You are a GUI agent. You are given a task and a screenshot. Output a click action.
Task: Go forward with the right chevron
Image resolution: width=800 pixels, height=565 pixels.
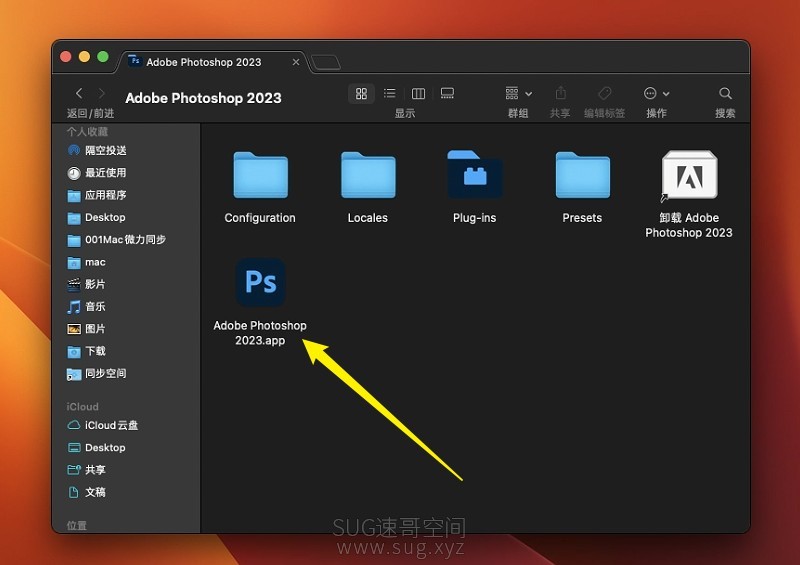point(102,93)
